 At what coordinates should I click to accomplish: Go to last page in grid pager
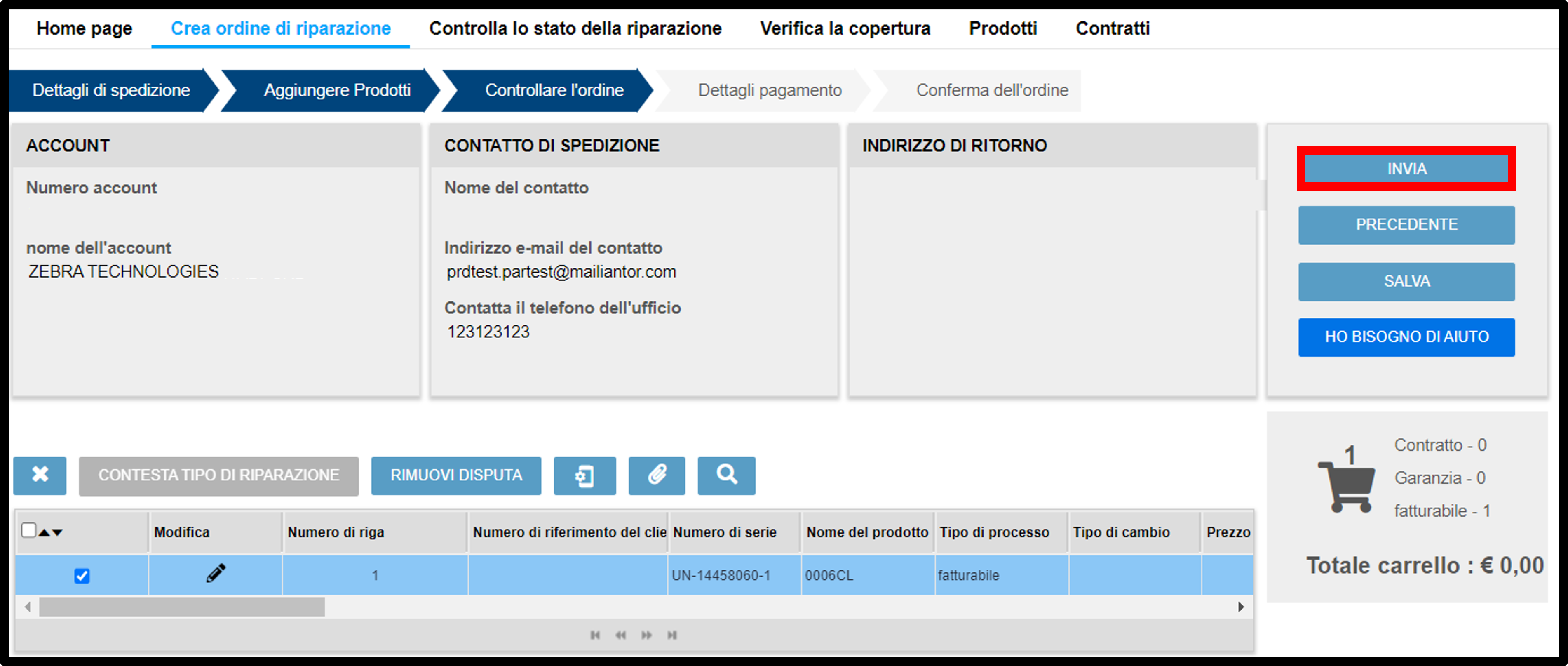pos(672,635)
